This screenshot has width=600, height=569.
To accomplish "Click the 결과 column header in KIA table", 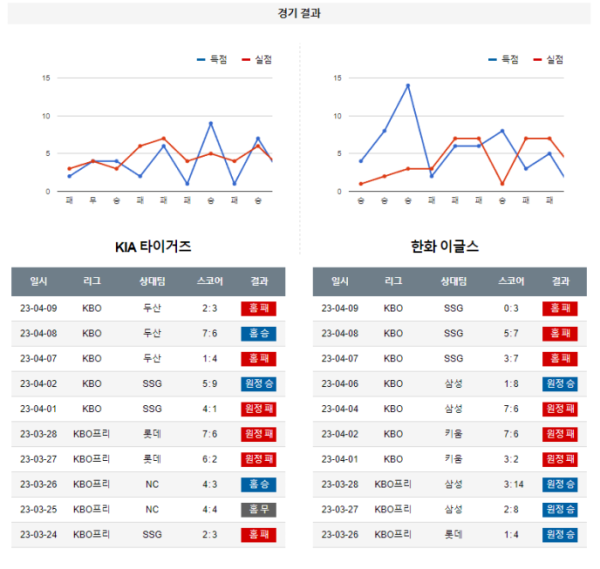I will point(259,281).
